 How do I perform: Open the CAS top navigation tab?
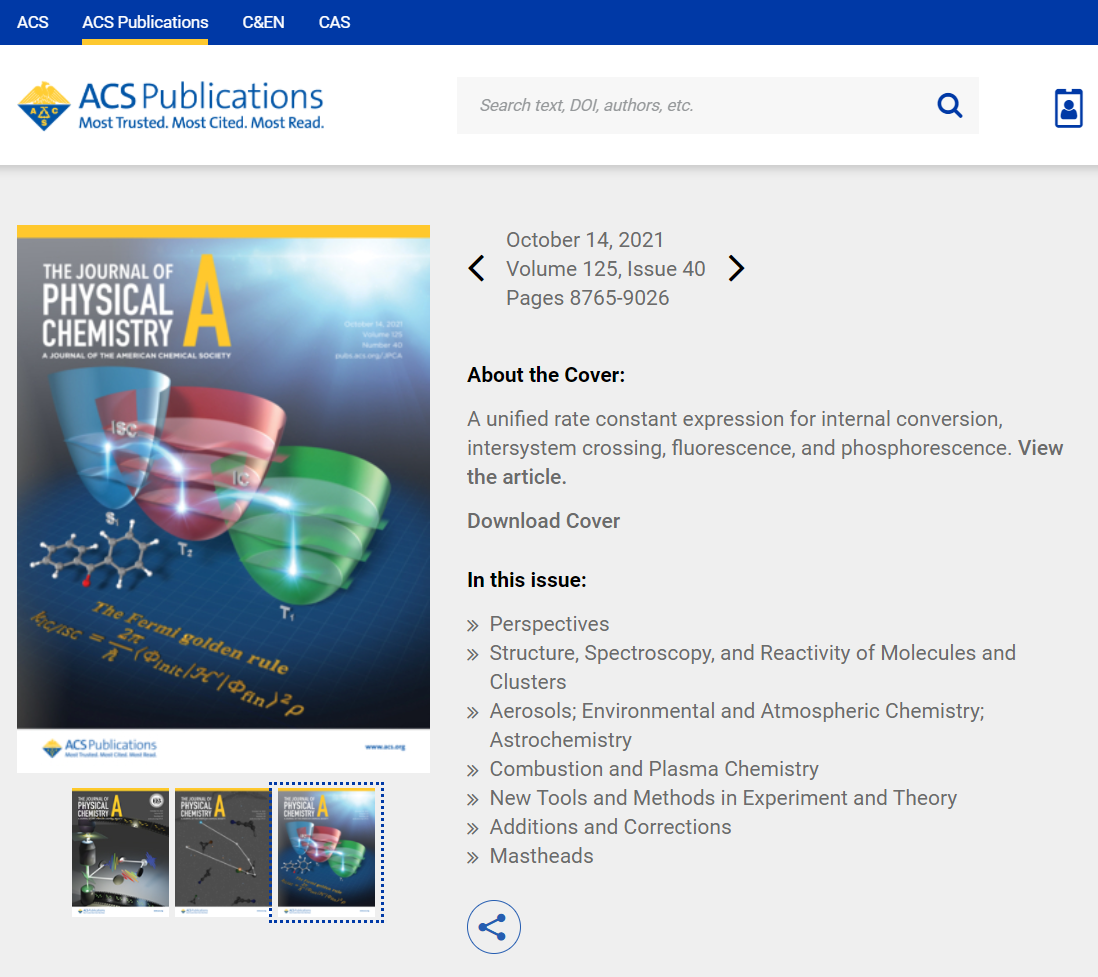point(334,22)
